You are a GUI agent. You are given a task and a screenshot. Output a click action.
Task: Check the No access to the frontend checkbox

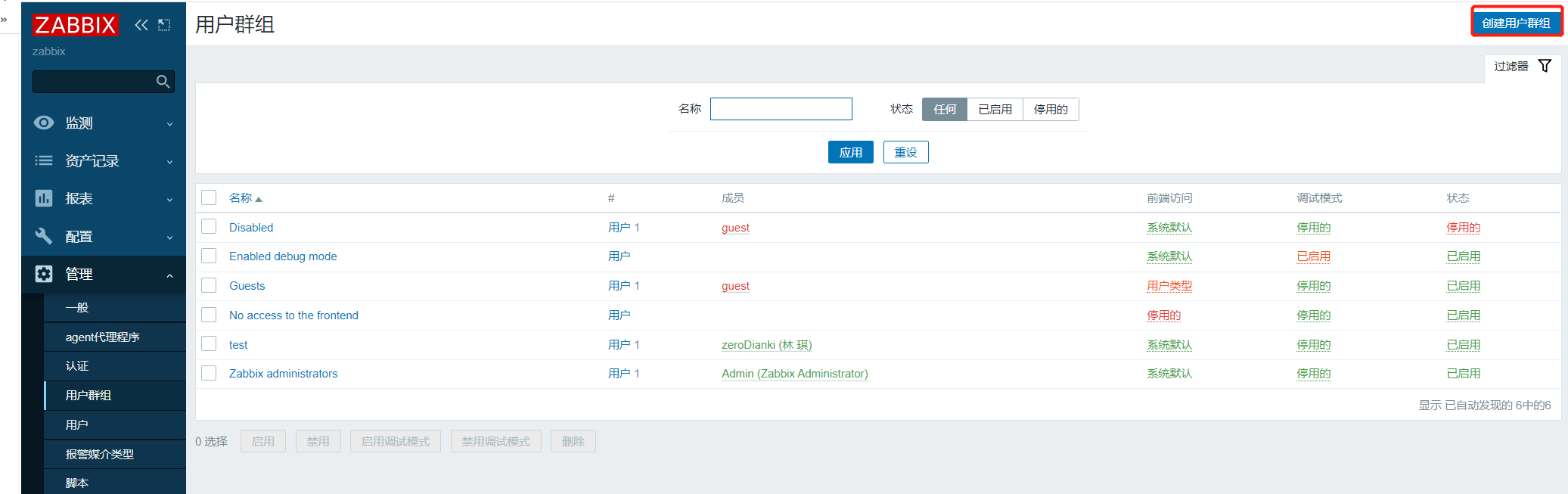(x=209, y=315)
